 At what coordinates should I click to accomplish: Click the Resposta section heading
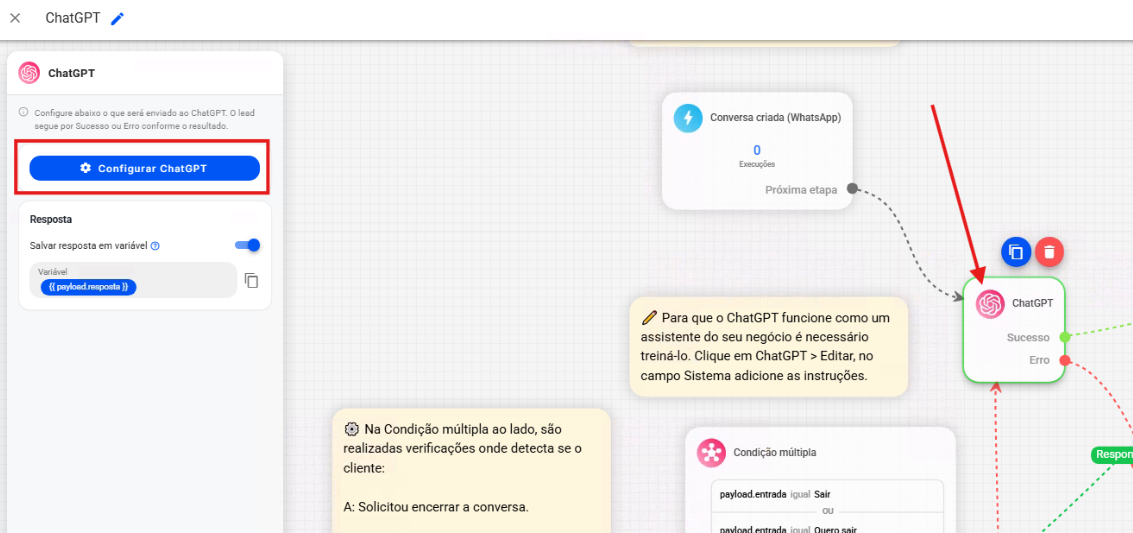click(51, 218)
